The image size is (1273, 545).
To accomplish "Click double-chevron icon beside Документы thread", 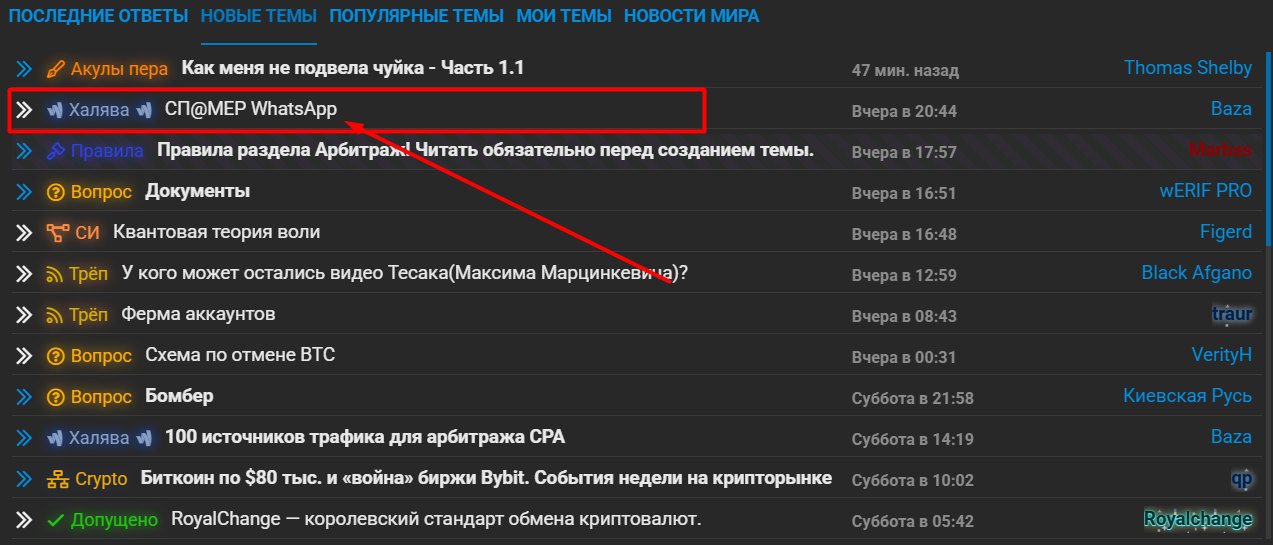I will 24,192.
